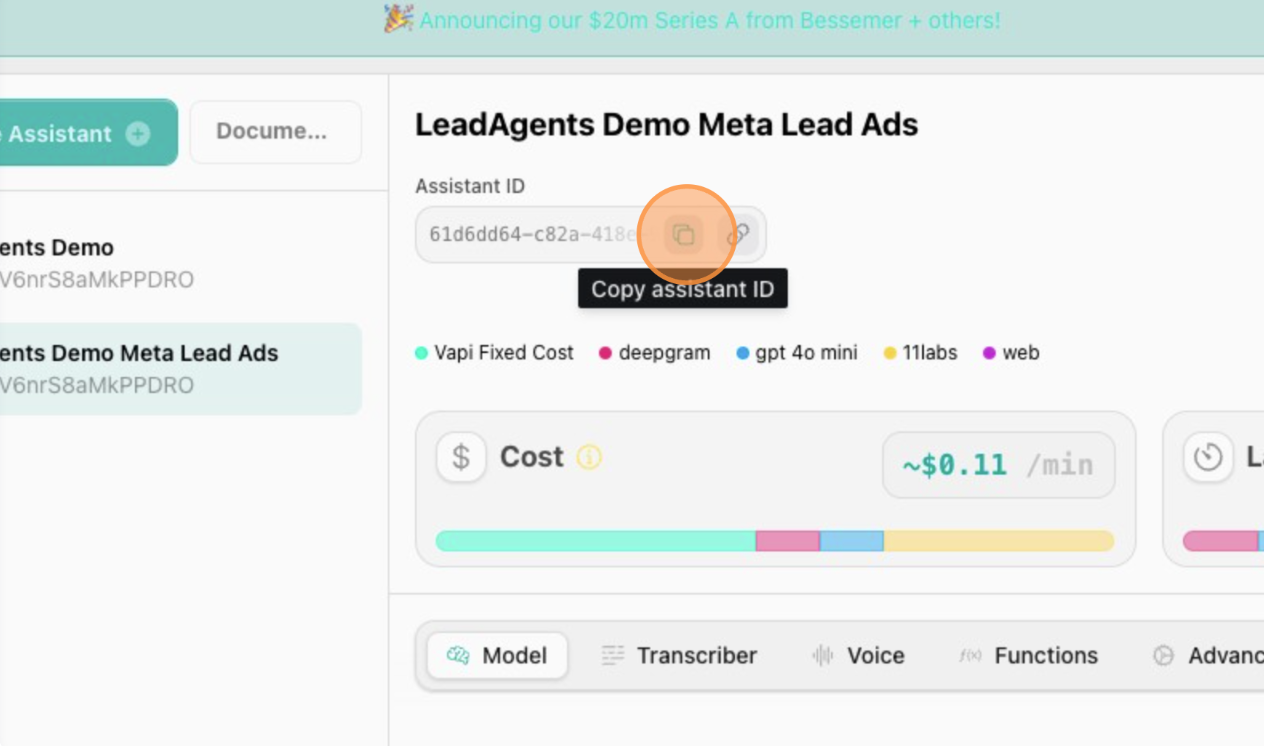This screenshot has height=746, width=1264.
Task: Click the latency clock icon
Action: point(1208,457)
